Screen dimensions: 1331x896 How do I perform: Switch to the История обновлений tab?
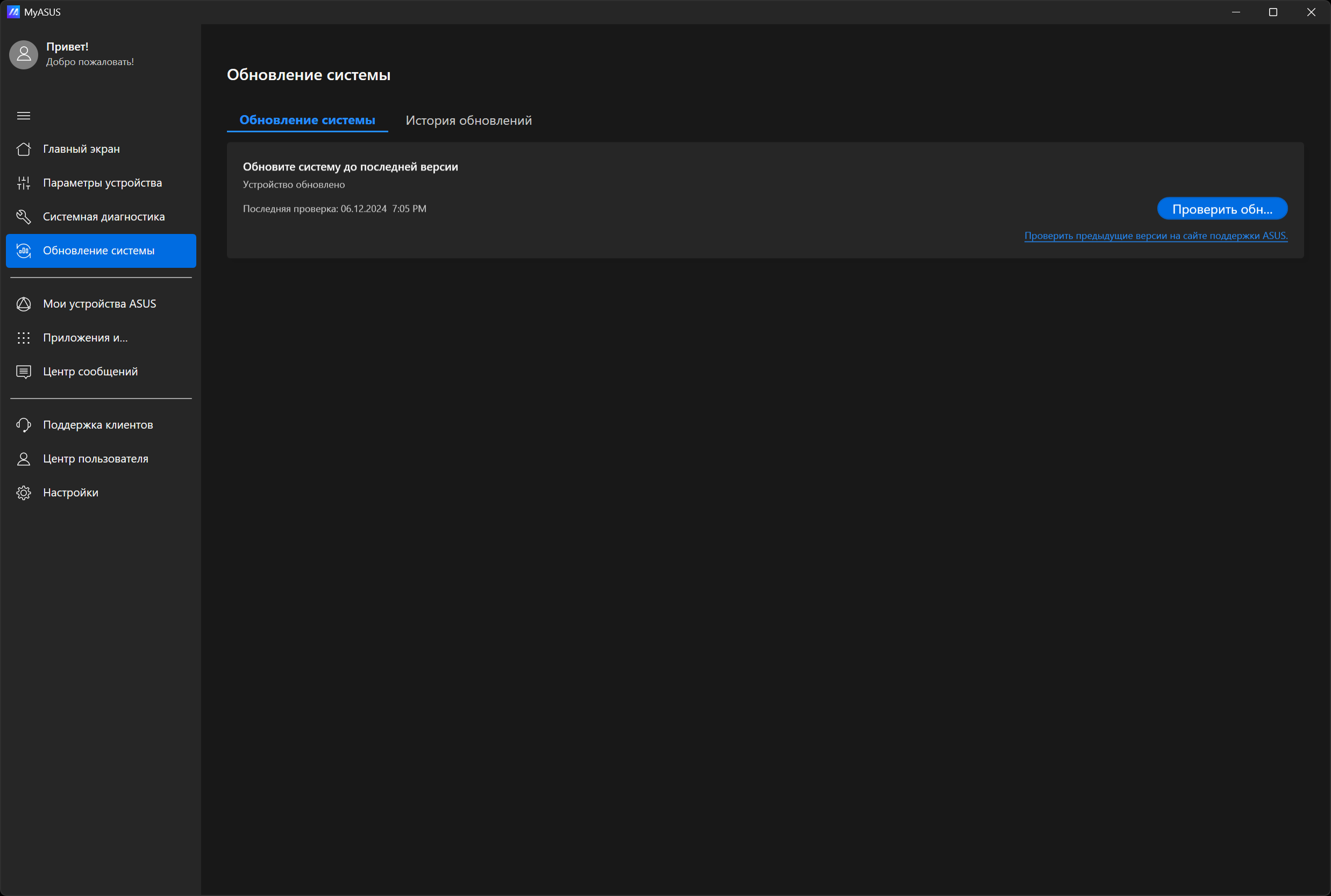click(468, 120)
